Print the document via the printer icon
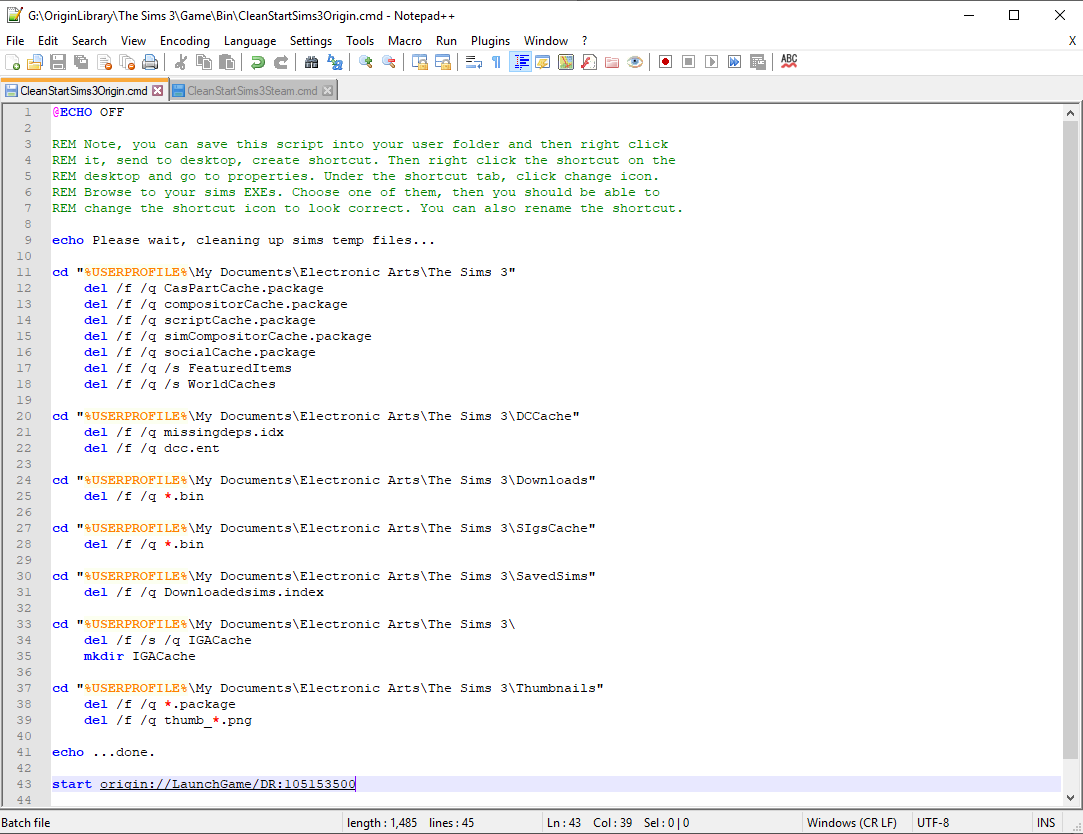1083x834 pixels. click(150, 62)
